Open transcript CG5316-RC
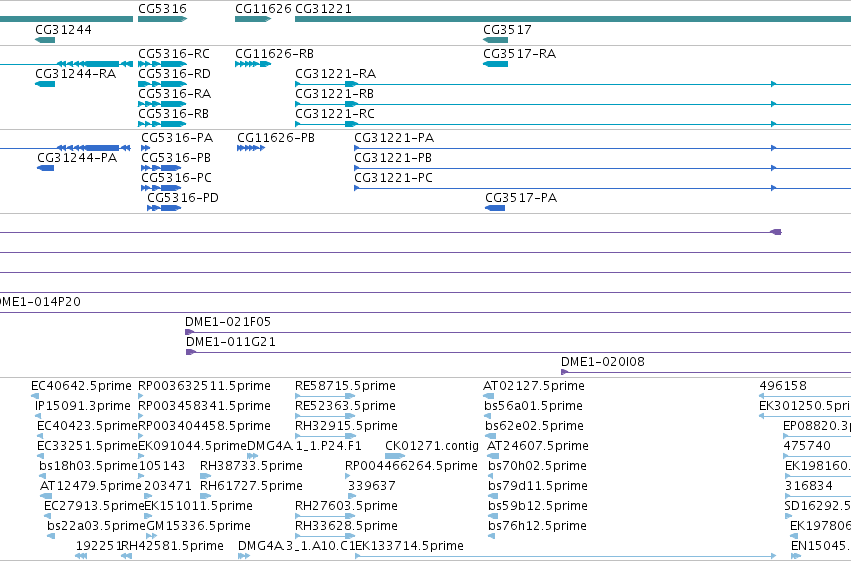The image size is (851, 561). pyautogui.click(x=174, y=54)
